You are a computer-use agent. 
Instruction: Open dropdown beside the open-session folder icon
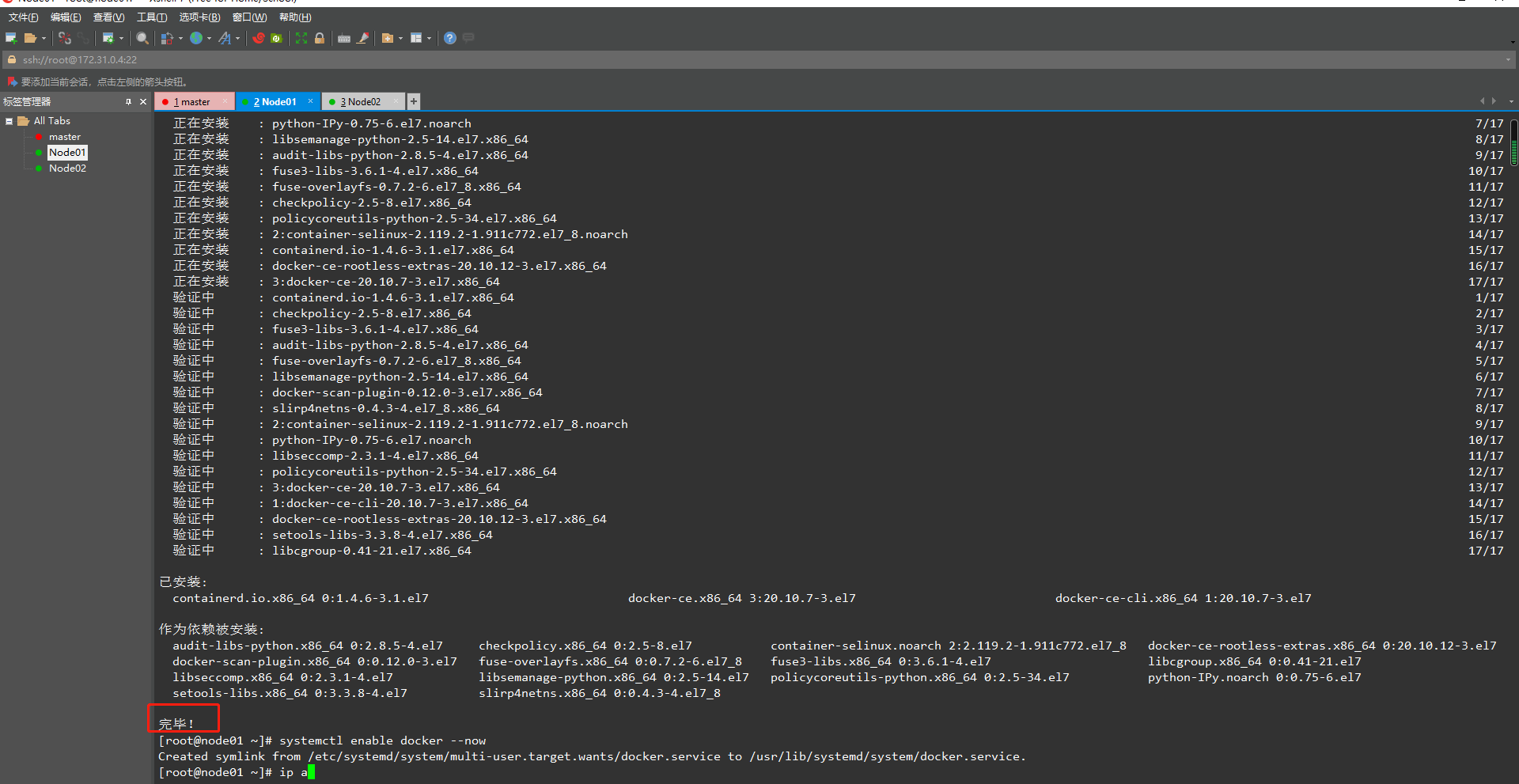(45, 38)
